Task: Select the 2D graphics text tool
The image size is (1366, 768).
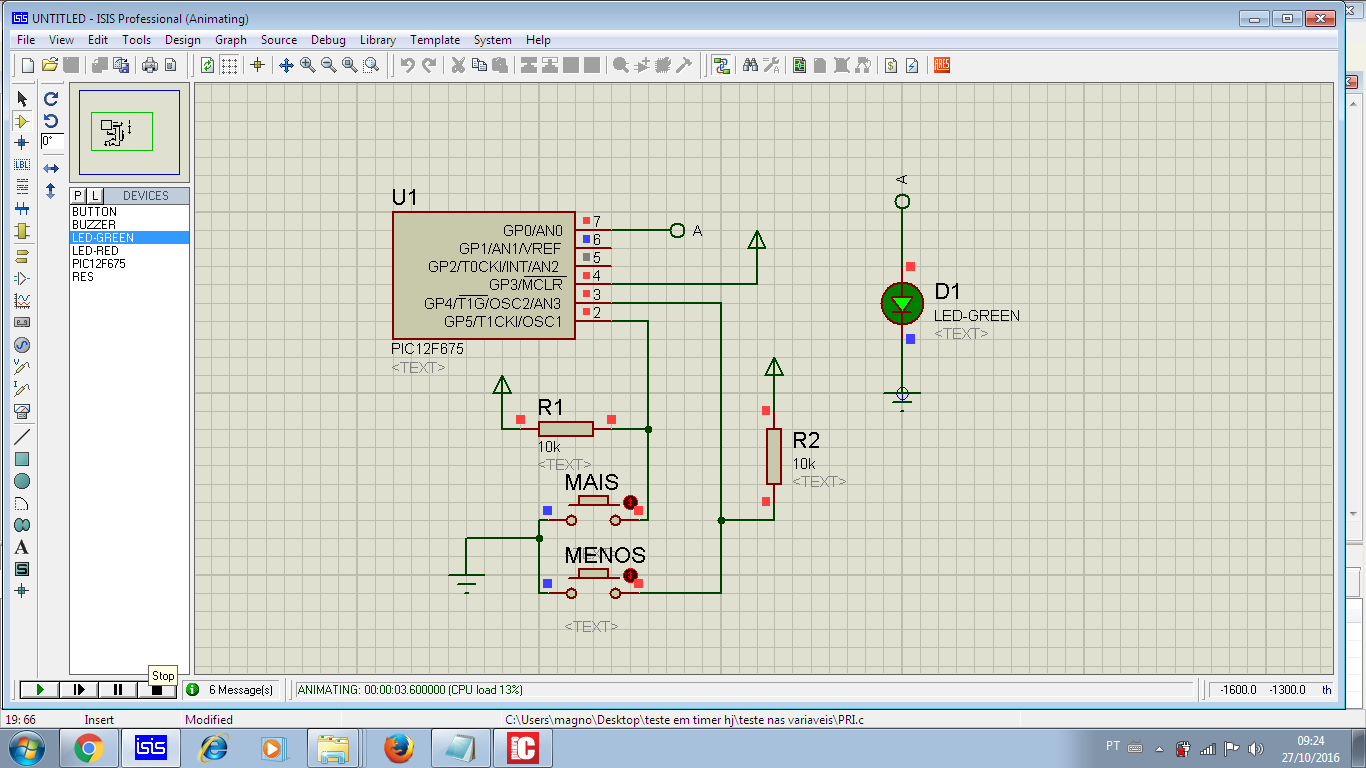Action: pyautogui.click(x=22, y=547)
